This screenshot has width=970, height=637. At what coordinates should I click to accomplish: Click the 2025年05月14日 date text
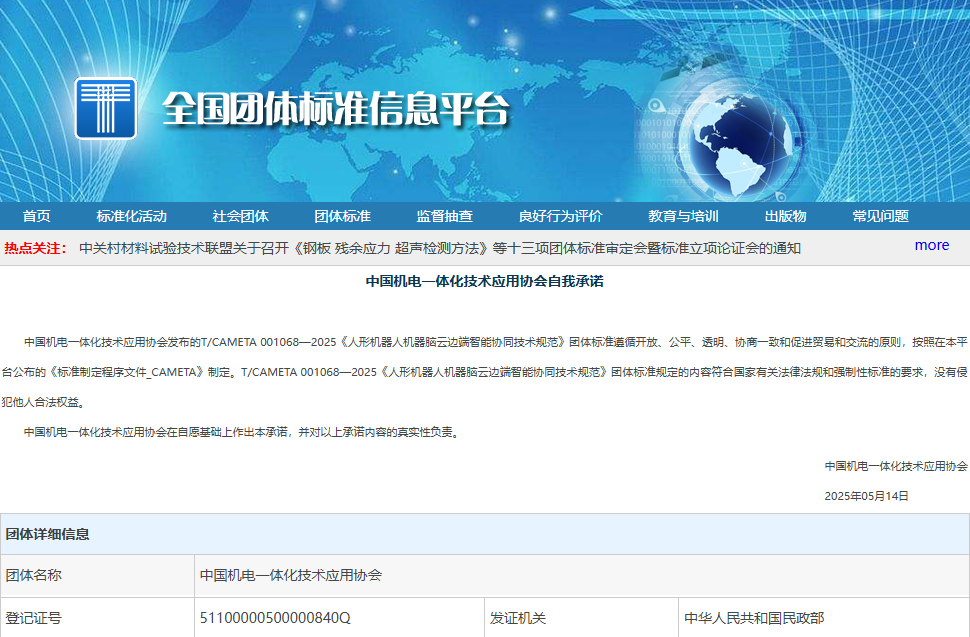(x=866, y=496)
